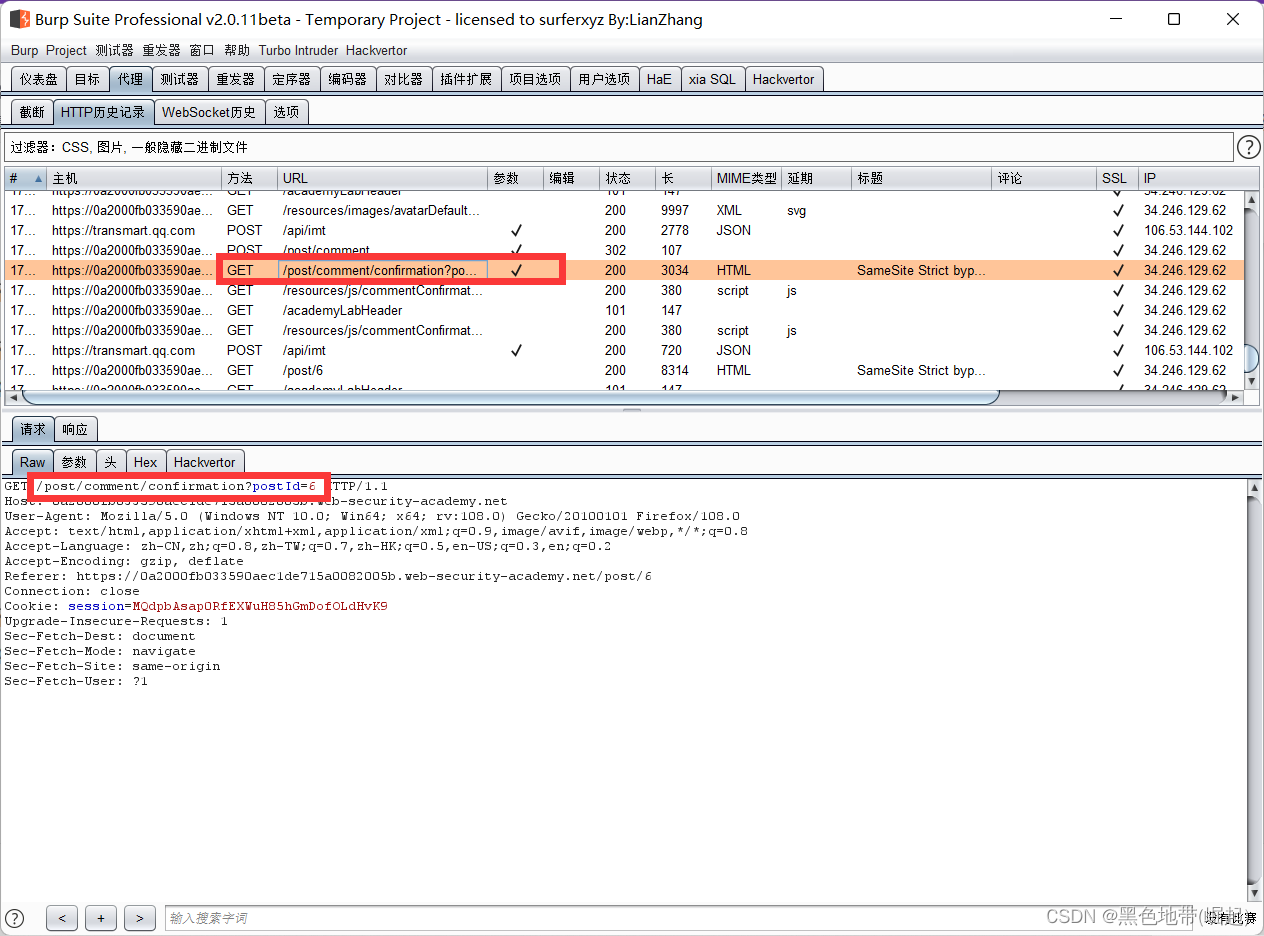
Task: Open the Hex request view tab
Action: 146,462
